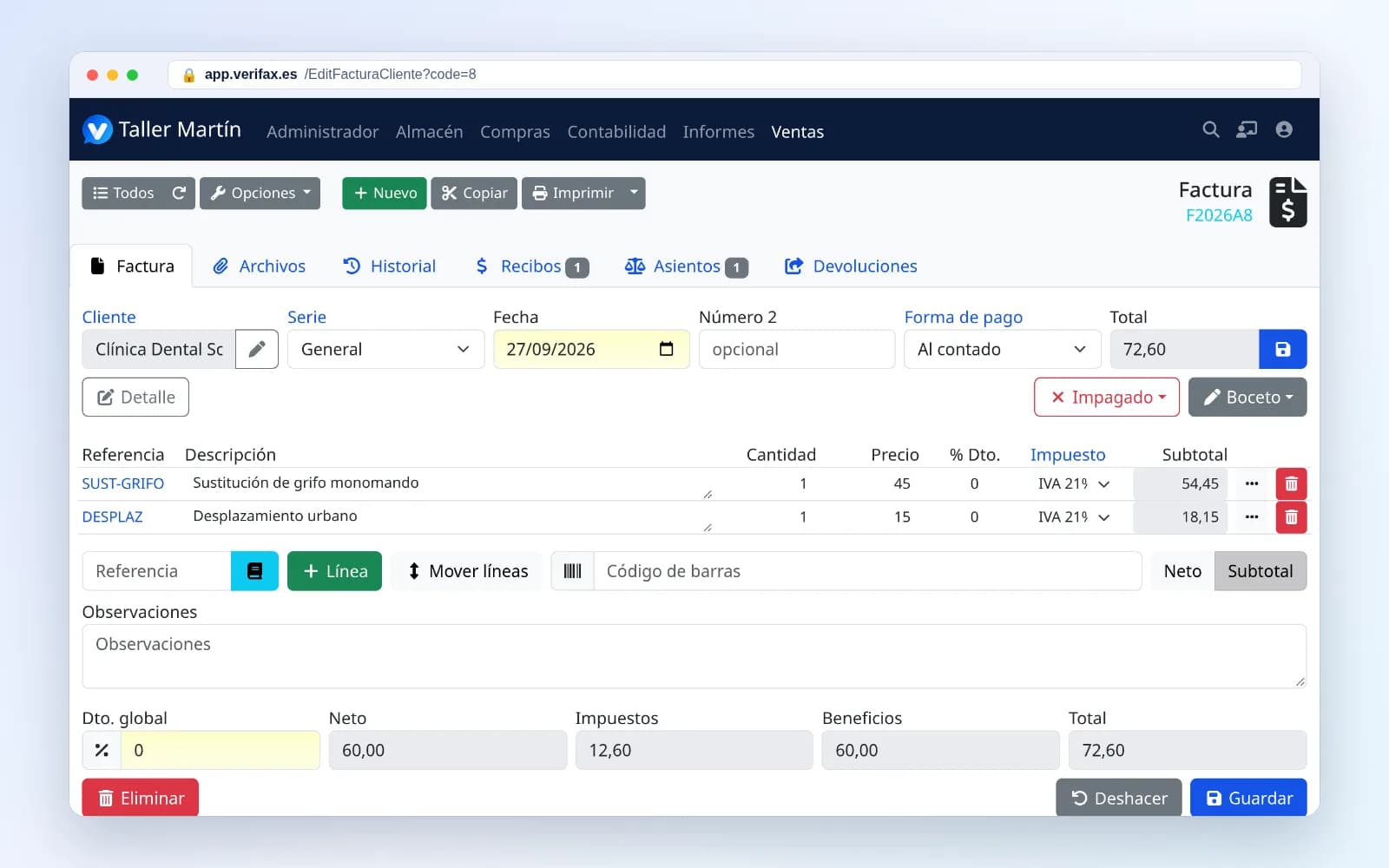Open more options for DESPLAZ line

click(x=1251, y=516)
